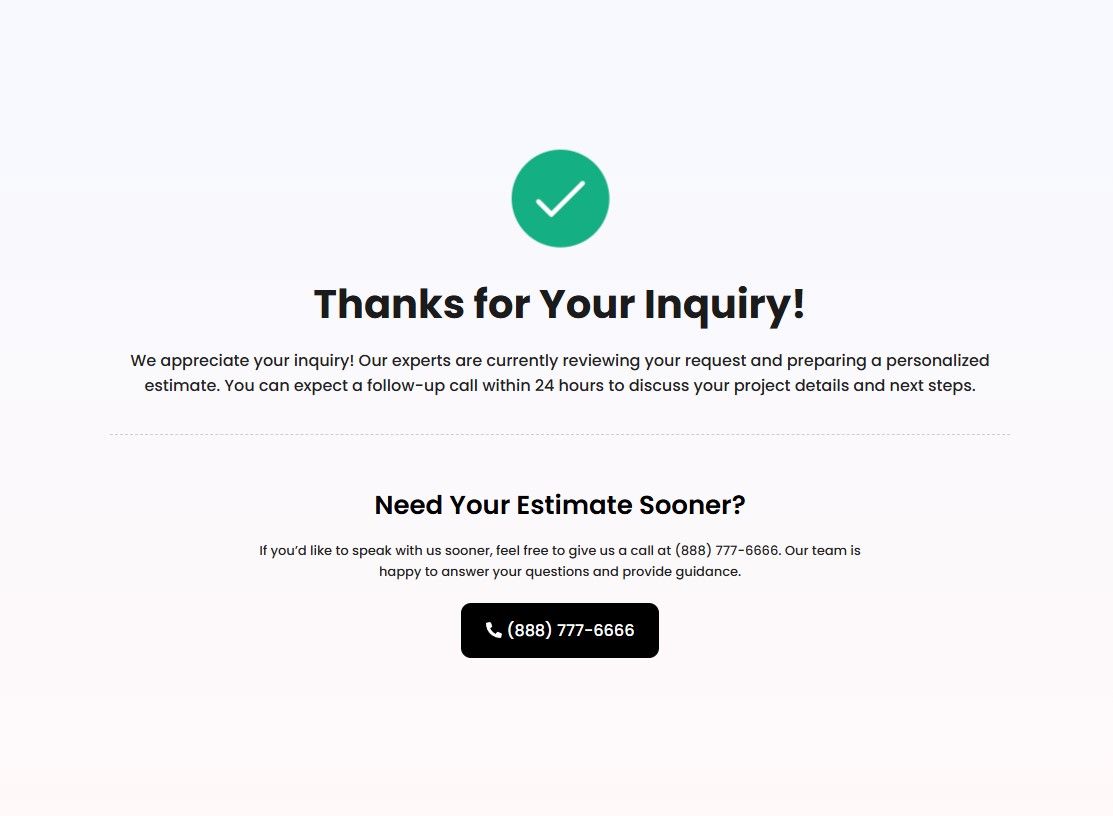Screen dimensions: 1113x816
Task: Click the phone handset icon in black button
Action: (493, 630)
